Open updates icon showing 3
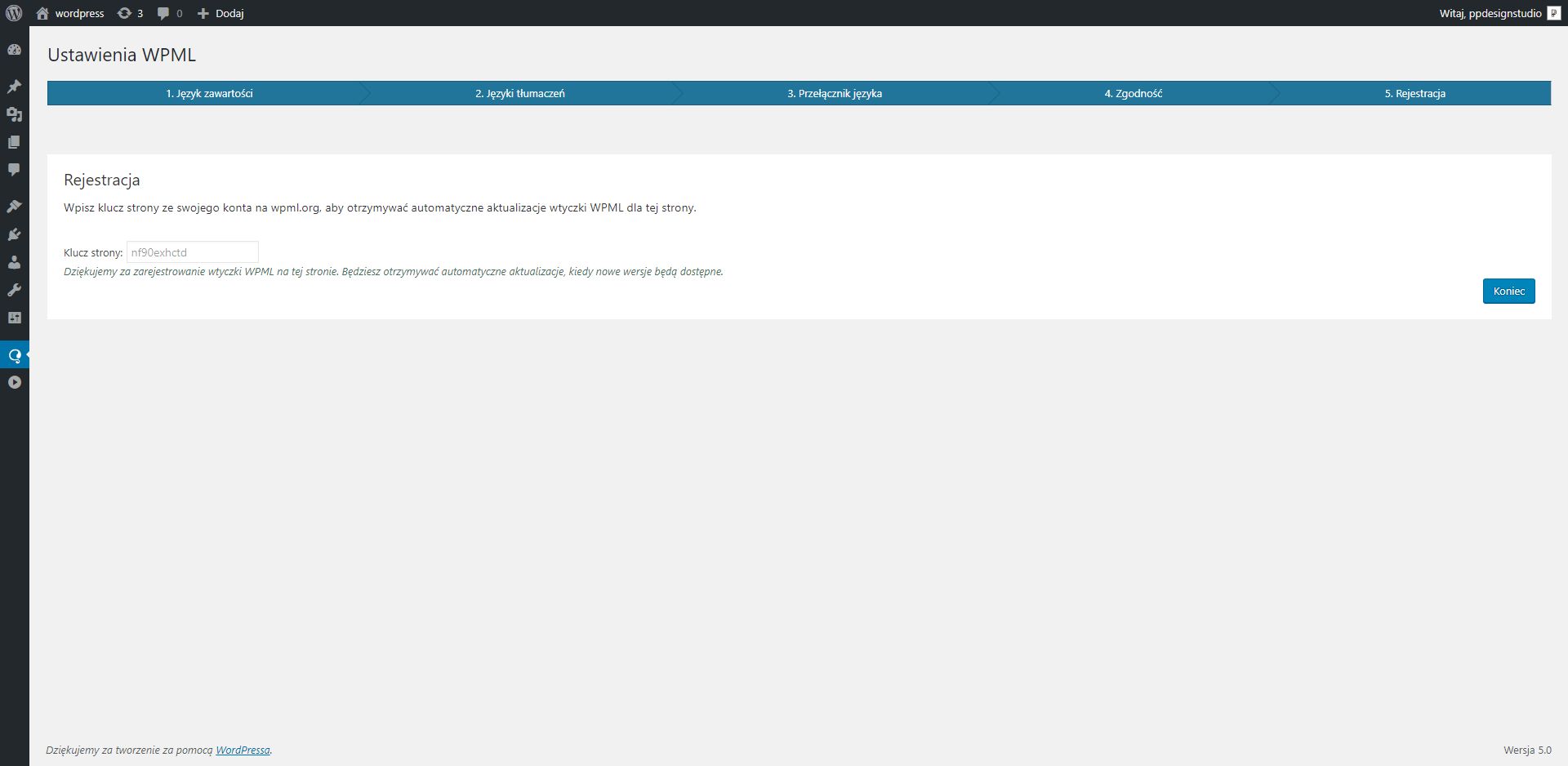1568x766 pixels. pyautogui.click(x=130, y=13)
